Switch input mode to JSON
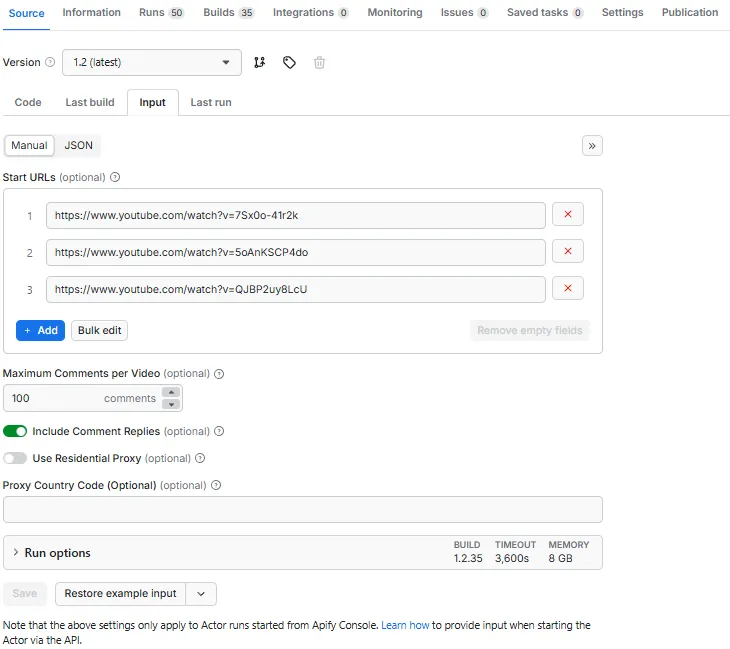 tap(78, 146)
